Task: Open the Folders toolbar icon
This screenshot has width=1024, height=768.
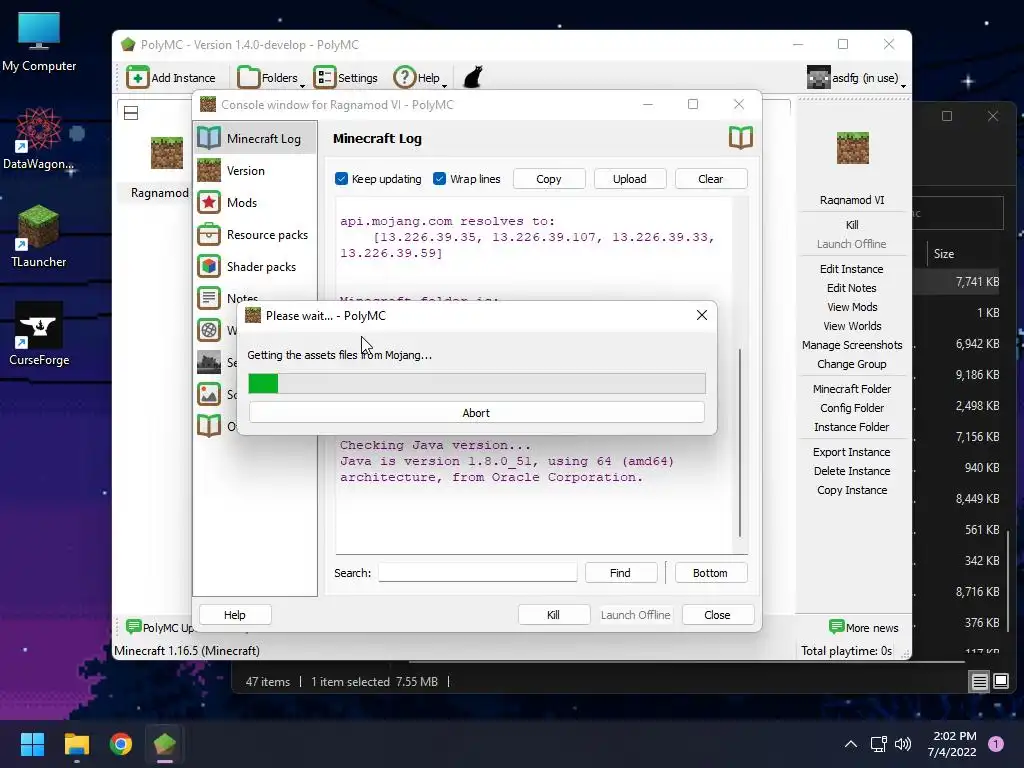Action: [248, 78]
